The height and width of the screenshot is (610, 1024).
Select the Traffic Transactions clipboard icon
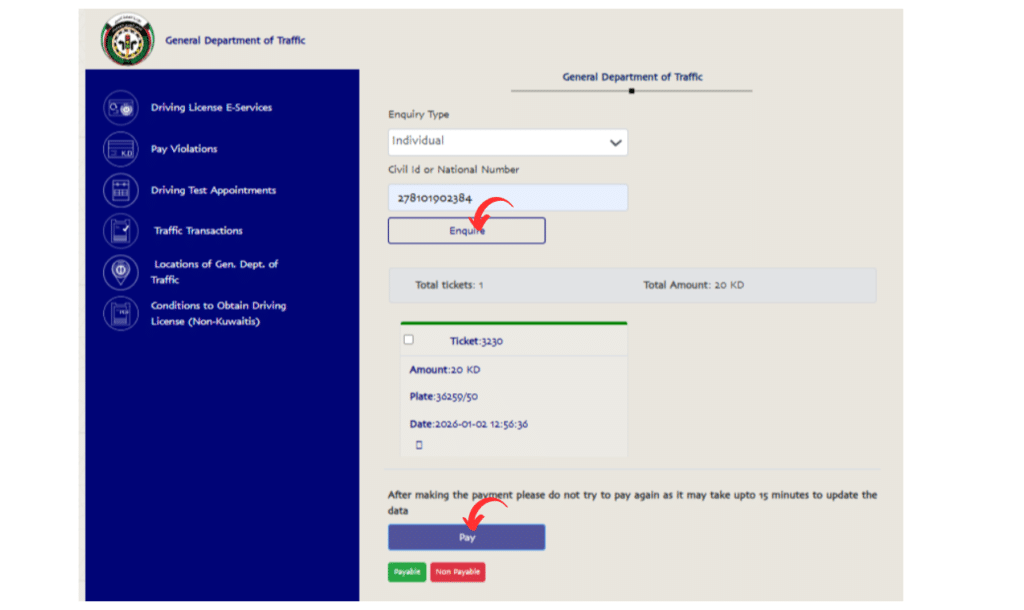pos(120,230)
